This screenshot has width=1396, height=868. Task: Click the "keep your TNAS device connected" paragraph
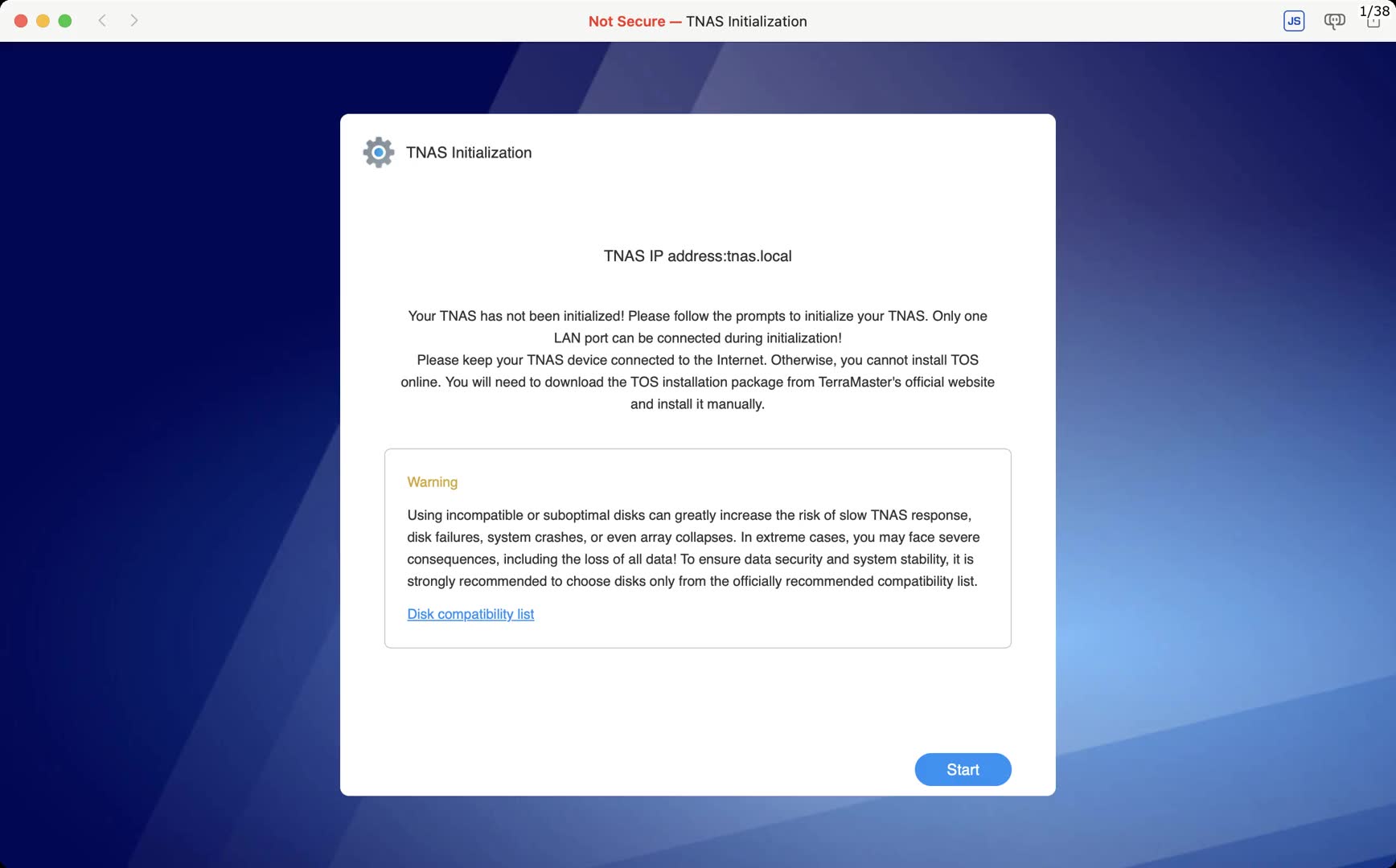(698, 382)
